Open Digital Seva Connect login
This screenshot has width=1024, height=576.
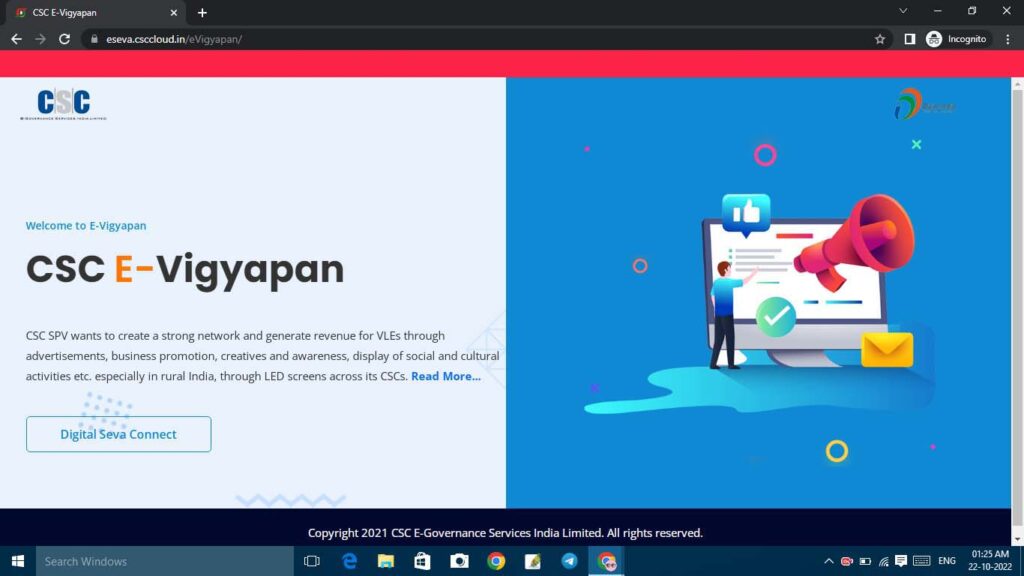pos(118,434)
